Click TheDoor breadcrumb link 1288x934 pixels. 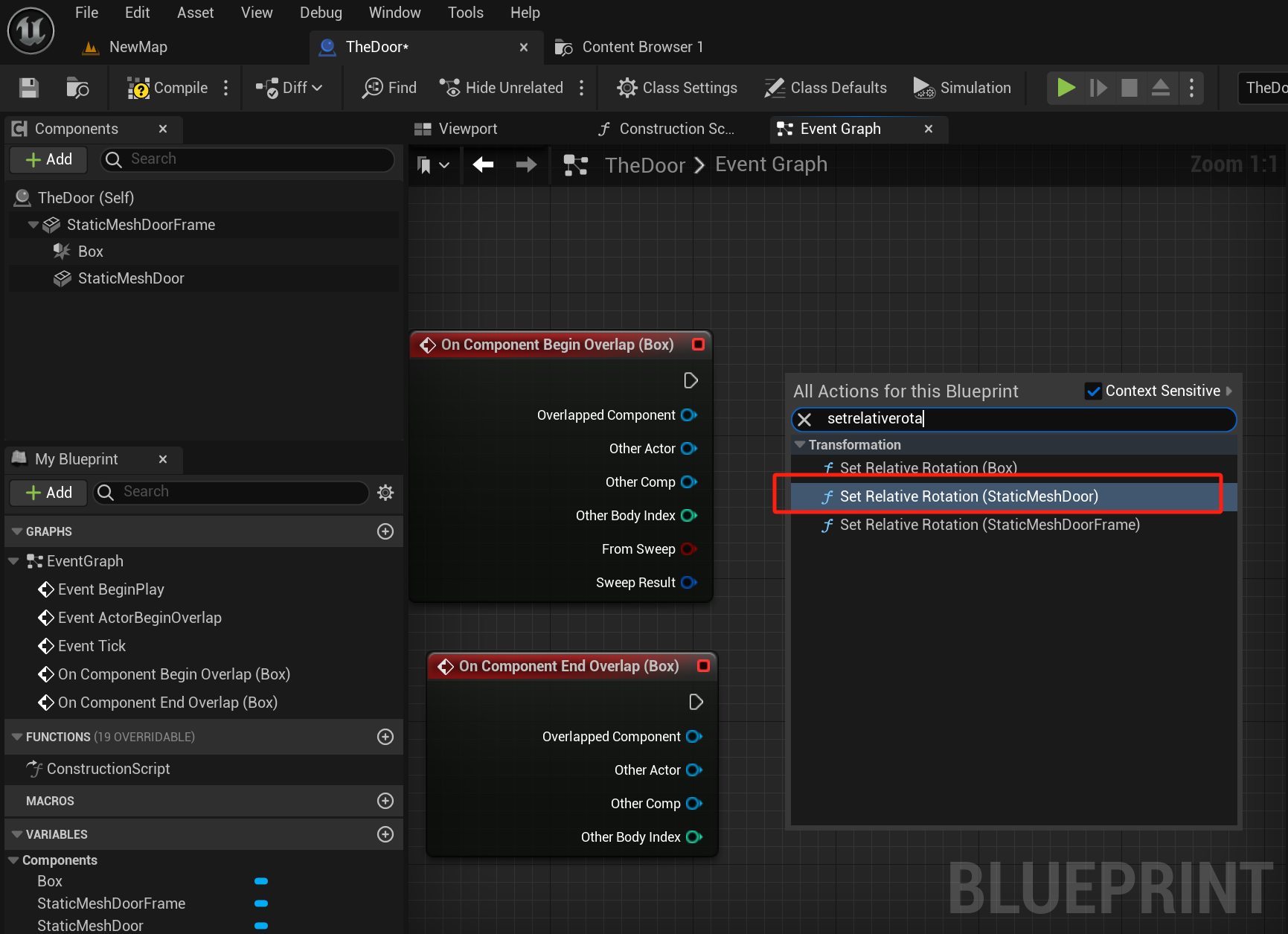pos(644,165)
